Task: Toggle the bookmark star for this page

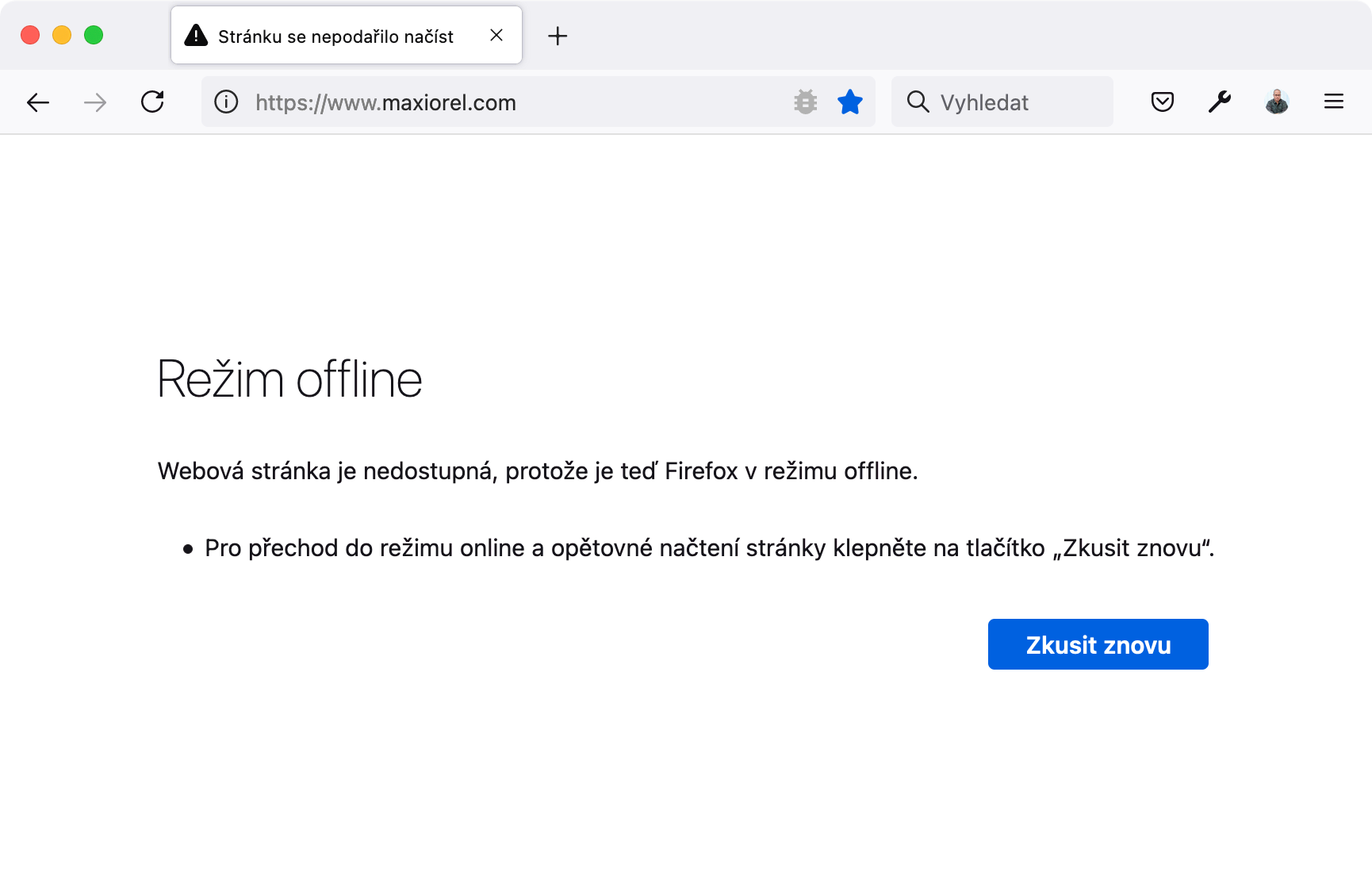Action: tap(849, 102)
